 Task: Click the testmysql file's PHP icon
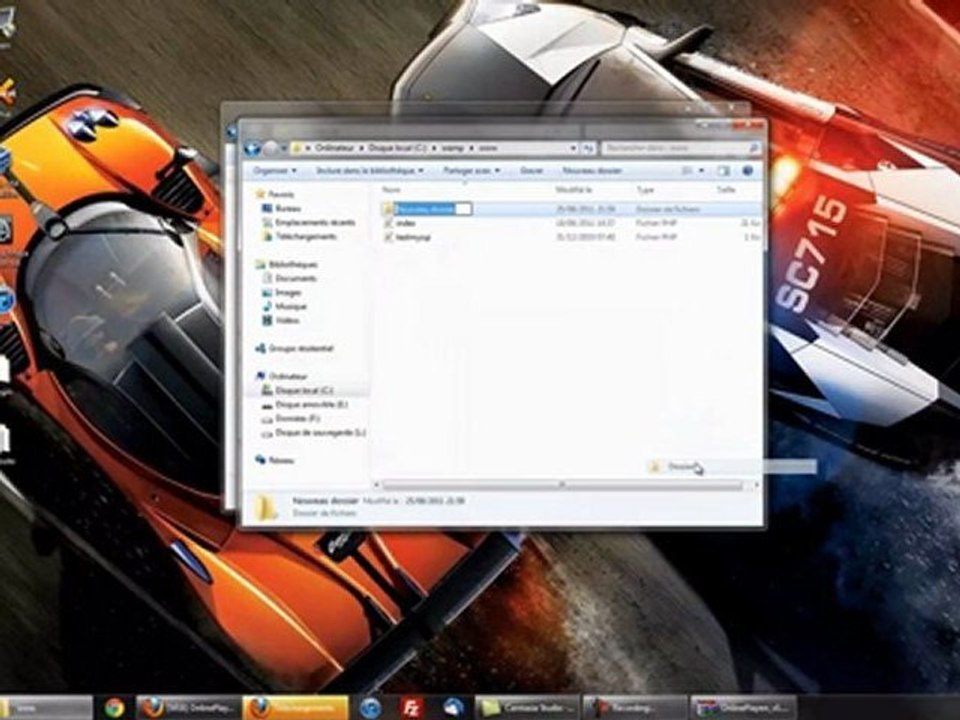tap(388, 237)
